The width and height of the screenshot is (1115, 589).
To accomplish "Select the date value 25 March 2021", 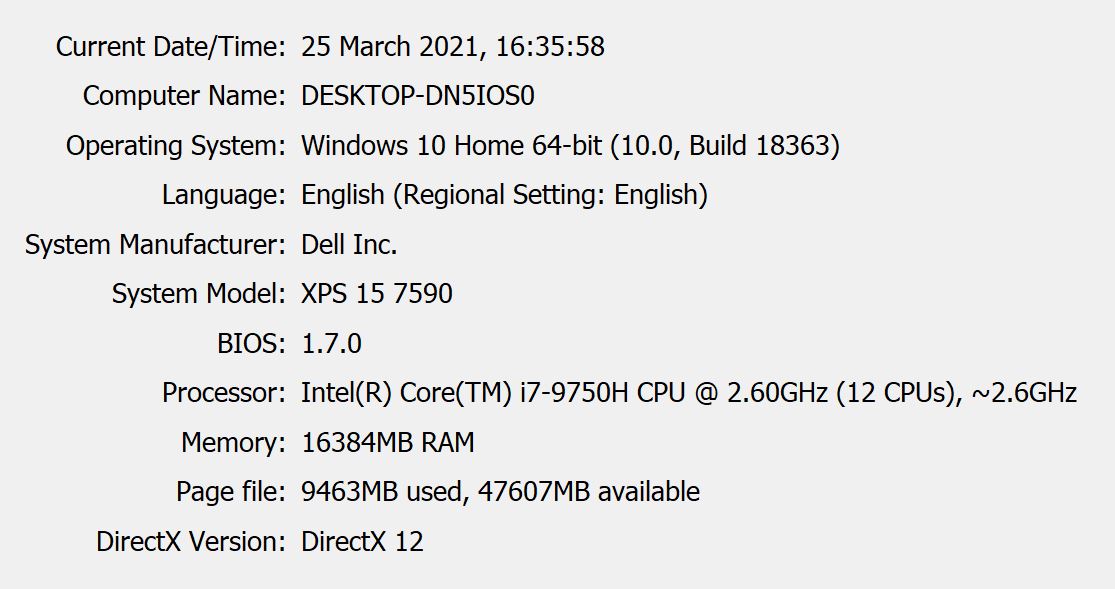I will (393, 47).
